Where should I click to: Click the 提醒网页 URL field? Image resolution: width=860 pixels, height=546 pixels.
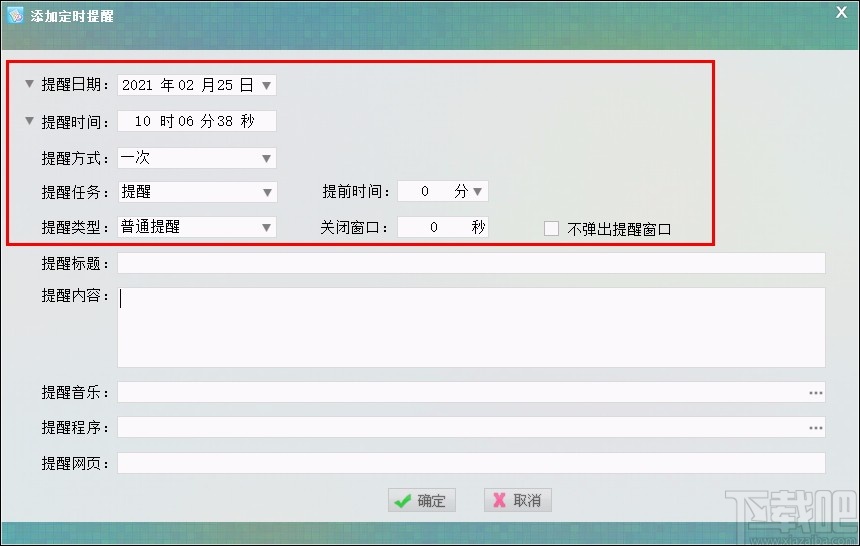[x=471, y=463]
